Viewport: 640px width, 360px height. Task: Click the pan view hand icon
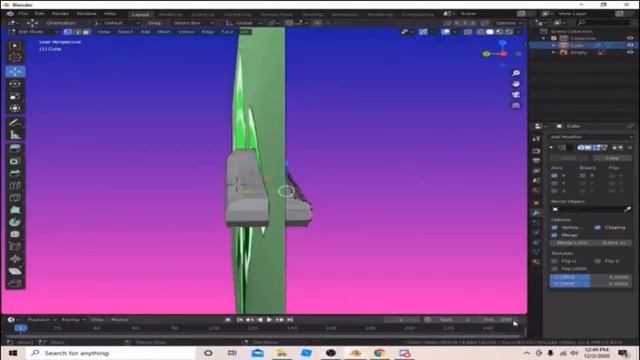tap(516, 84)
